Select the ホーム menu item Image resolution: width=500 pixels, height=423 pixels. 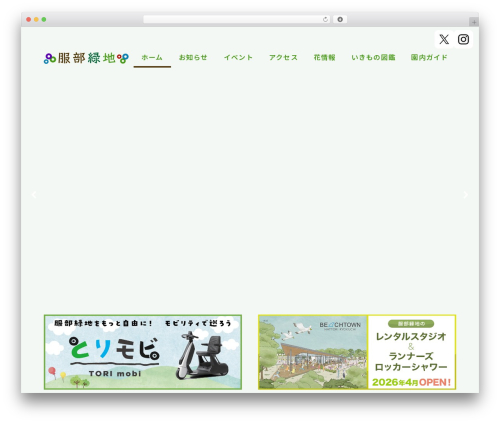click(x=152, y=58)
